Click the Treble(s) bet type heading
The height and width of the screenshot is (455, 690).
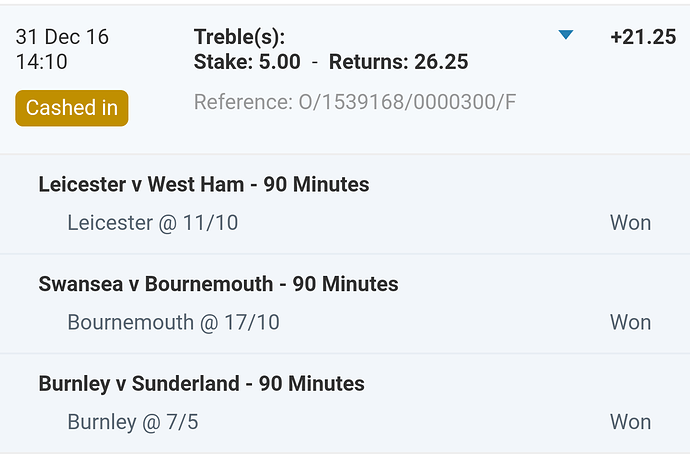tap(240, 37)
